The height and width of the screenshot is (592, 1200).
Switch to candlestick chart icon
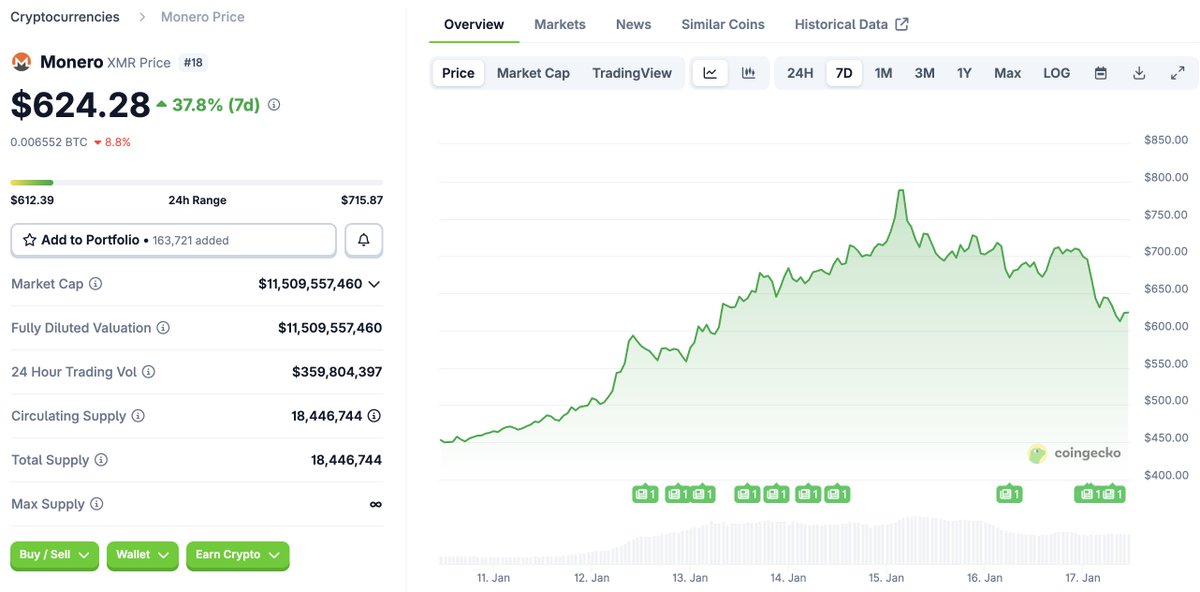748,73
